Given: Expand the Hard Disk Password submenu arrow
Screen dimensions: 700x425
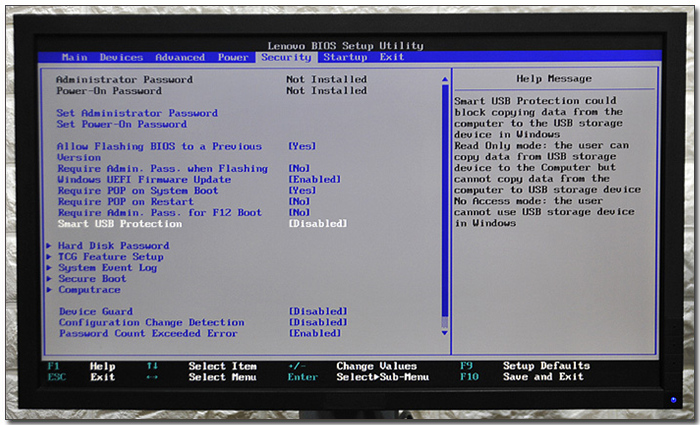Looking at the screenshot, I should point(49,246).
